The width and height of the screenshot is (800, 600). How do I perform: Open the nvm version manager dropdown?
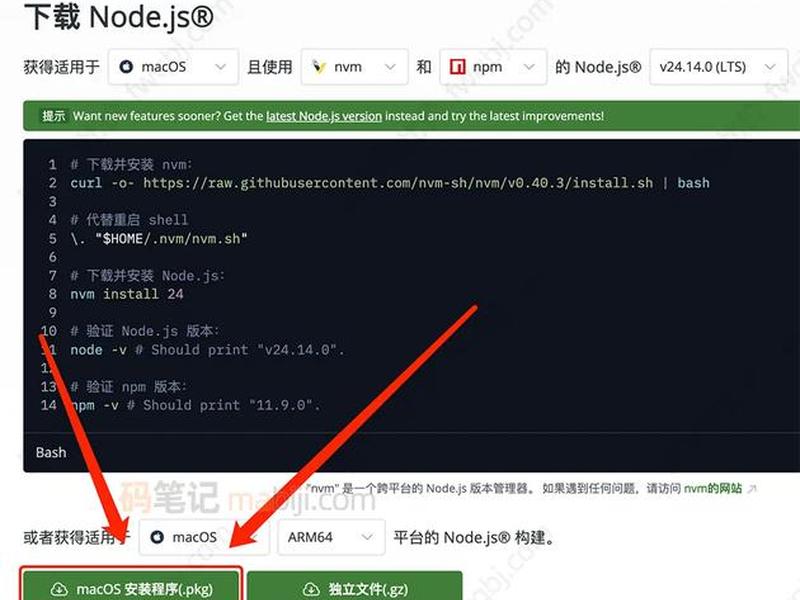(x=354, y=67)
